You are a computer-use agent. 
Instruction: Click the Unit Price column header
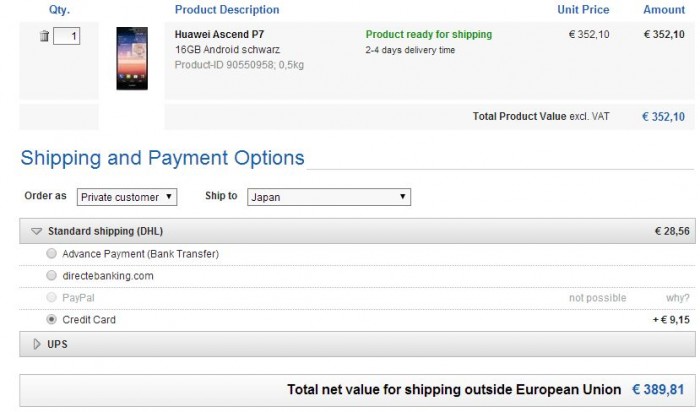point(583,10)
